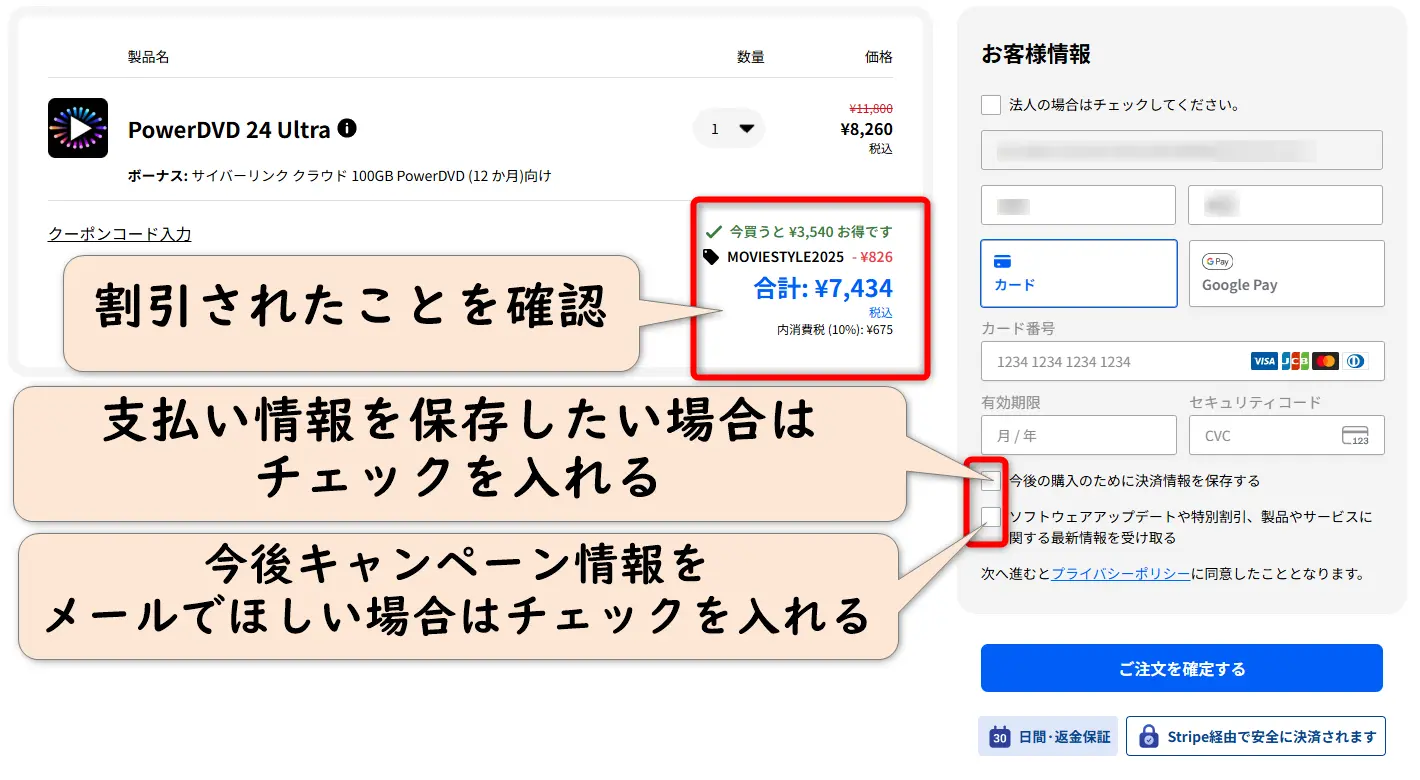Click the Mastercard icon in the card number field
Viewport: 1420px width, 780px height.
(1324, 361)
